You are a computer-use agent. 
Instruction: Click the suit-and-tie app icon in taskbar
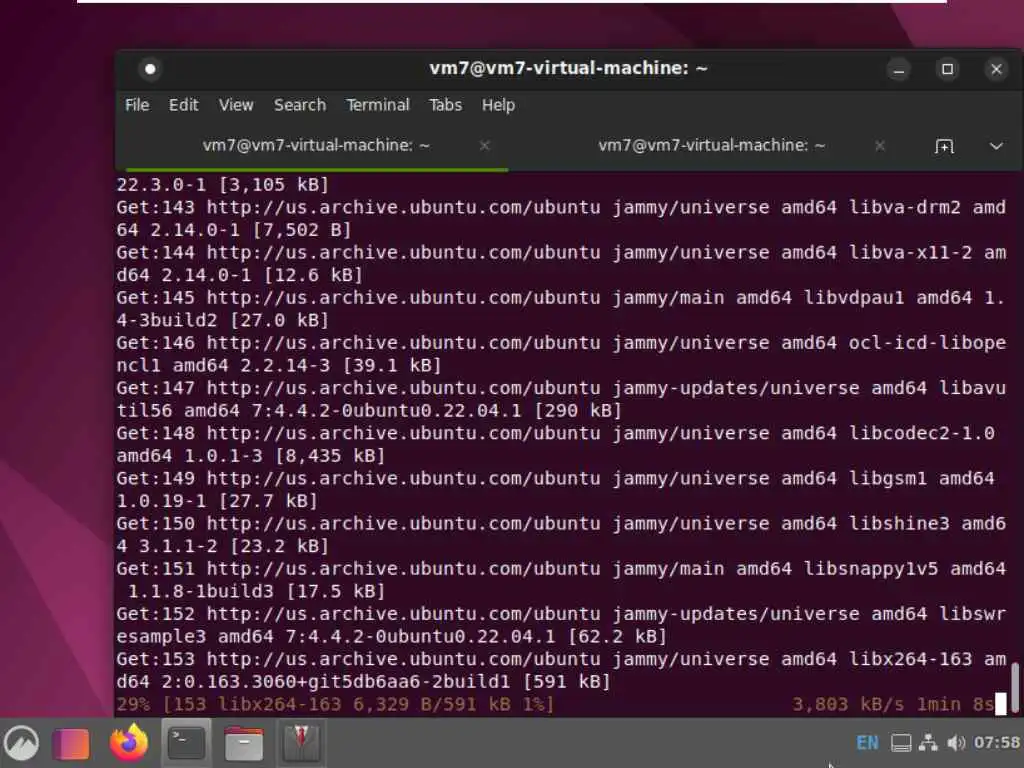tap(300, 743)
